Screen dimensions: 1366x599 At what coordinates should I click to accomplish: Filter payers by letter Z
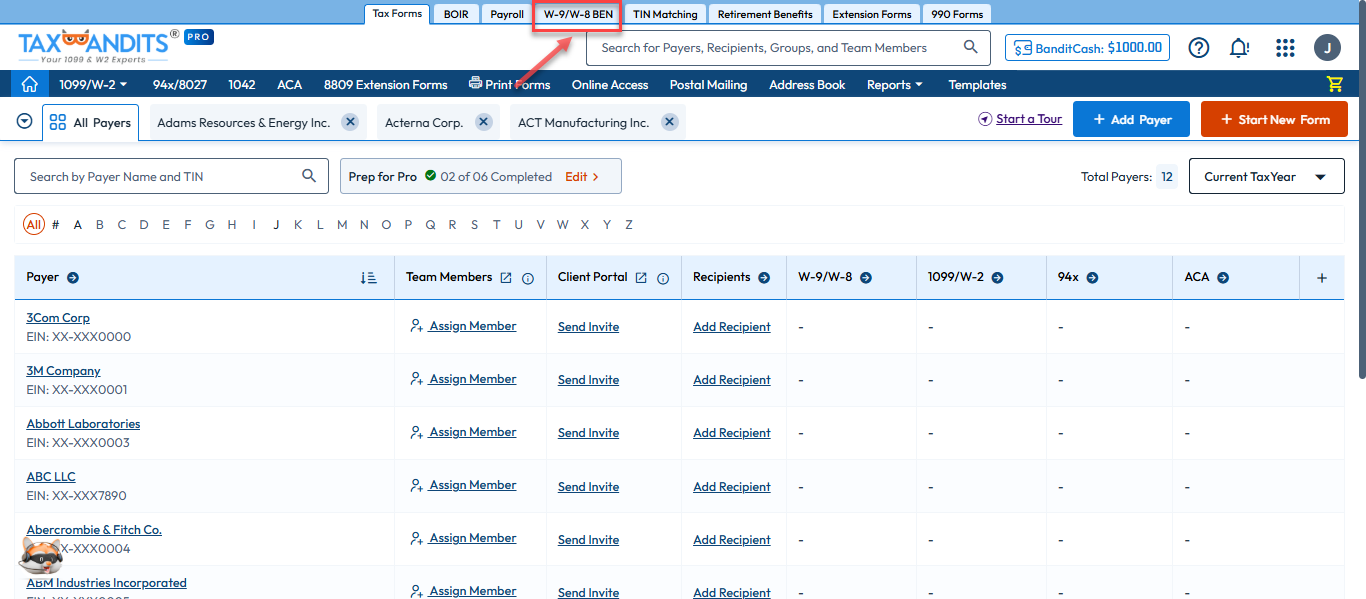(x=629, y=224)
